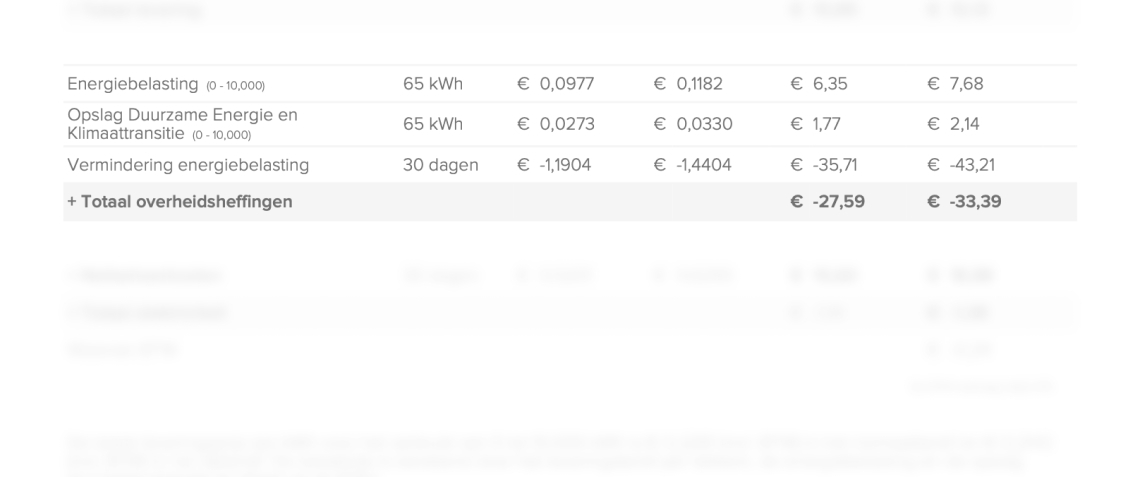
Task: Click the € 1,77 amount
Action: (816, 124)
